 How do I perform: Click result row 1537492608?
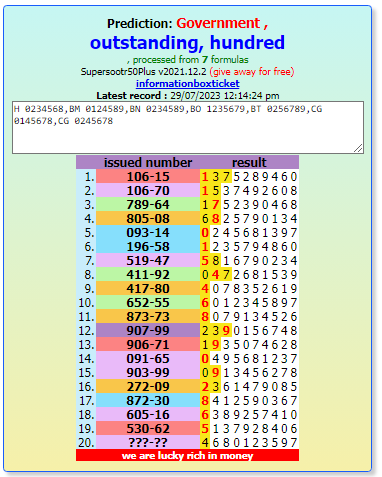[249, 190]
